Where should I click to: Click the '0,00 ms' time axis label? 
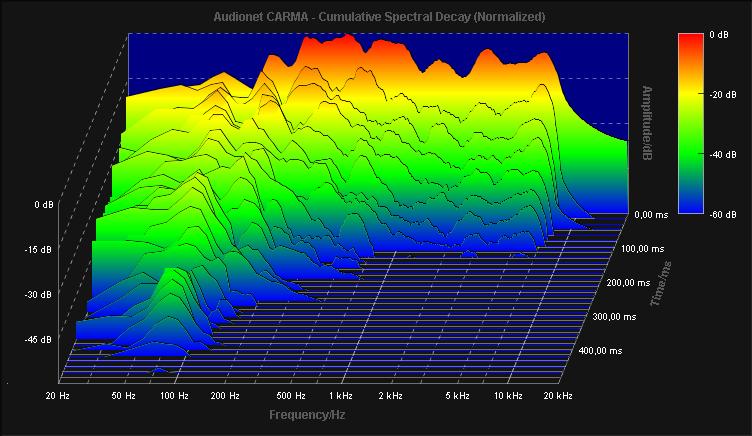pos(651,215)
